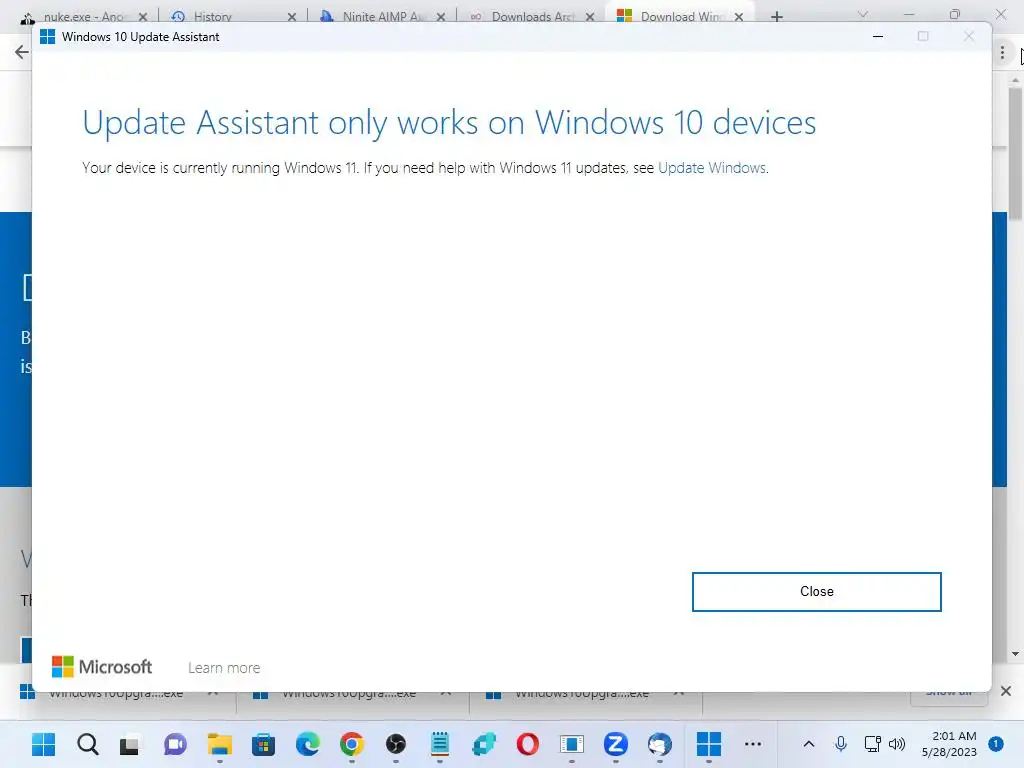Dismiss the browser downloads bar
The width and height of the screenshot is (1024, 768).
click(1006, 691)
